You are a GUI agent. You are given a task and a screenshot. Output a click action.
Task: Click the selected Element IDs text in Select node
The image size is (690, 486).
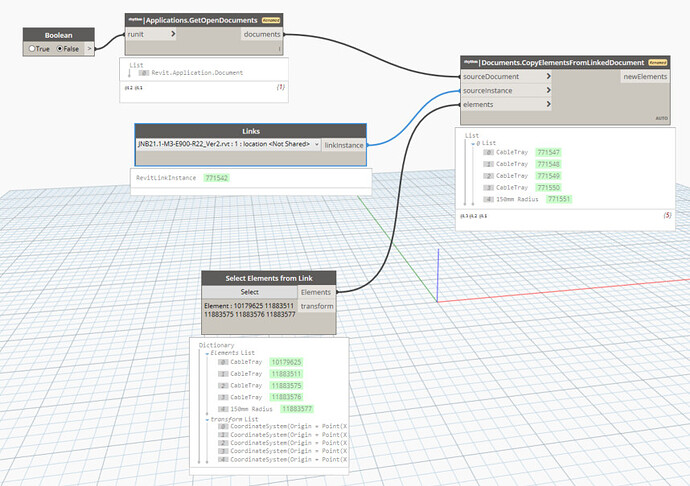[250, 310]
